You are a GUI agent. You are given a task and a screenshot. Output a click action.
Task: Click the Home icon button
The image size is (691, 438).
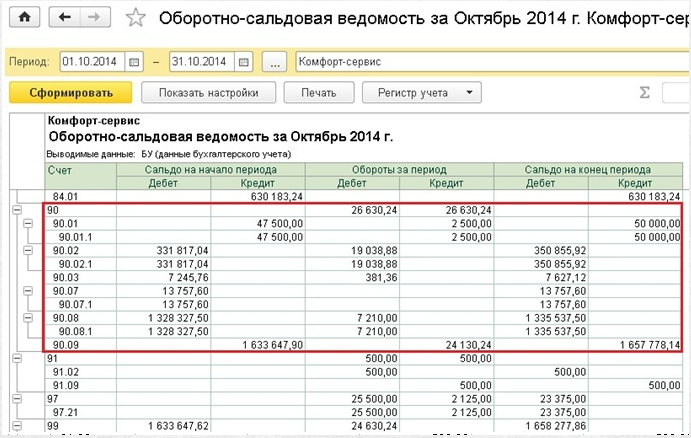tap(25, 18)
